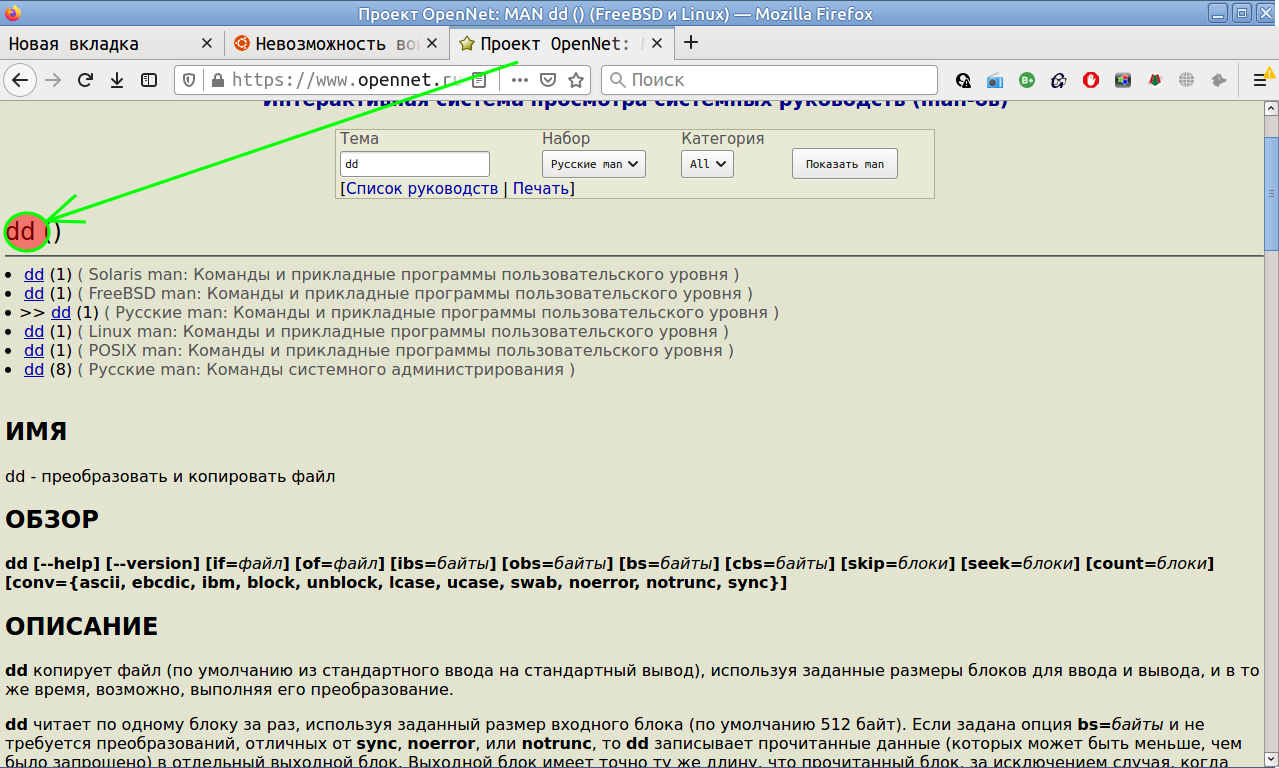Open dd link for Solaris man

click(34, 274)
